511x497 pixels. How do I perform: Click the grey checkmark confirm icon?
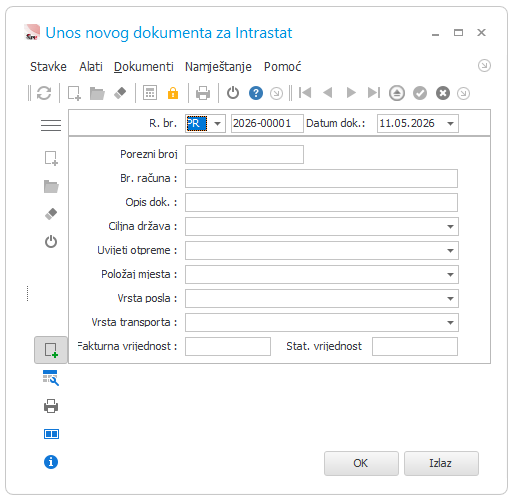[420, 93]
